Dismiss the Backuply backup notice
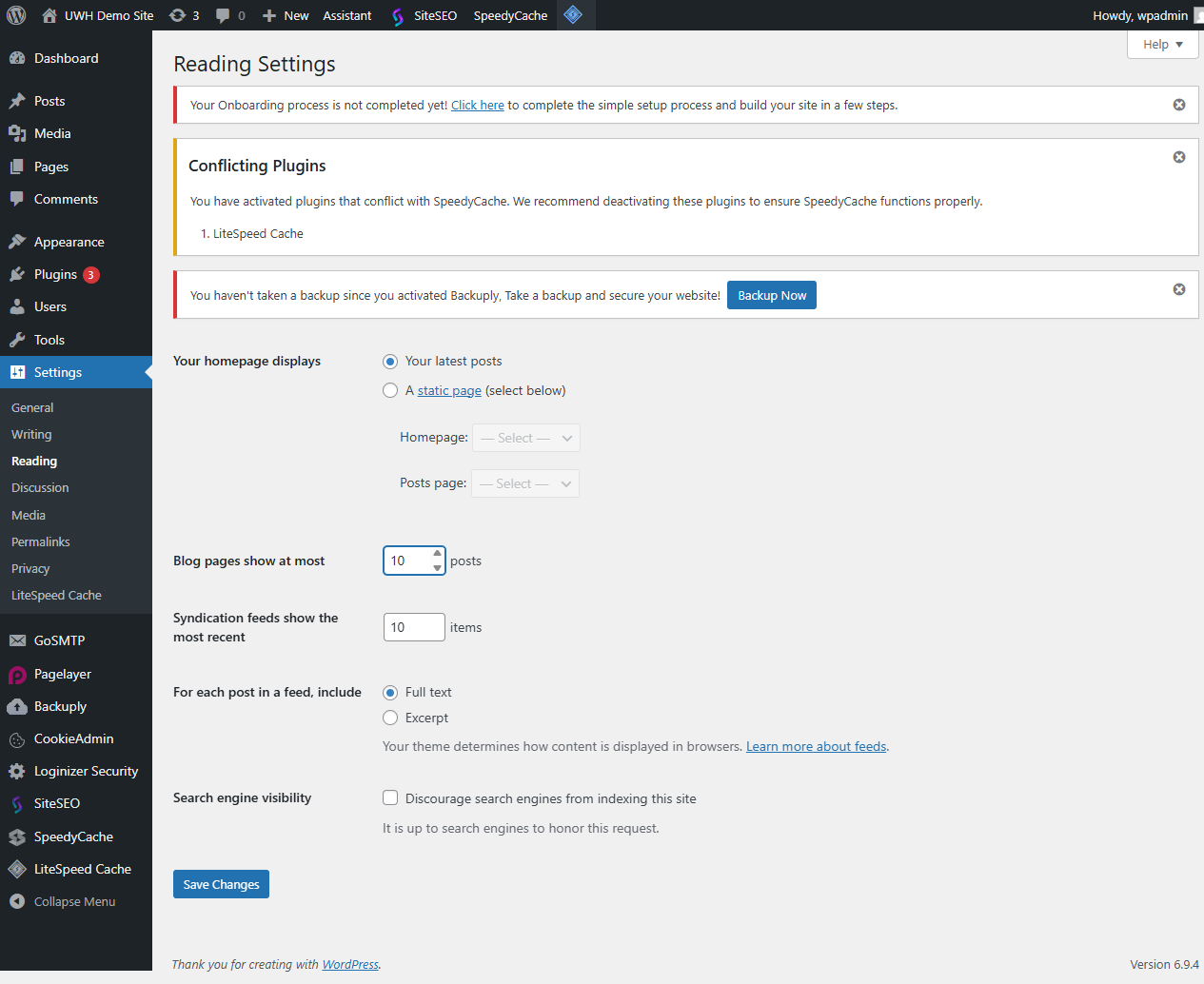 [x=1179, y=289]
